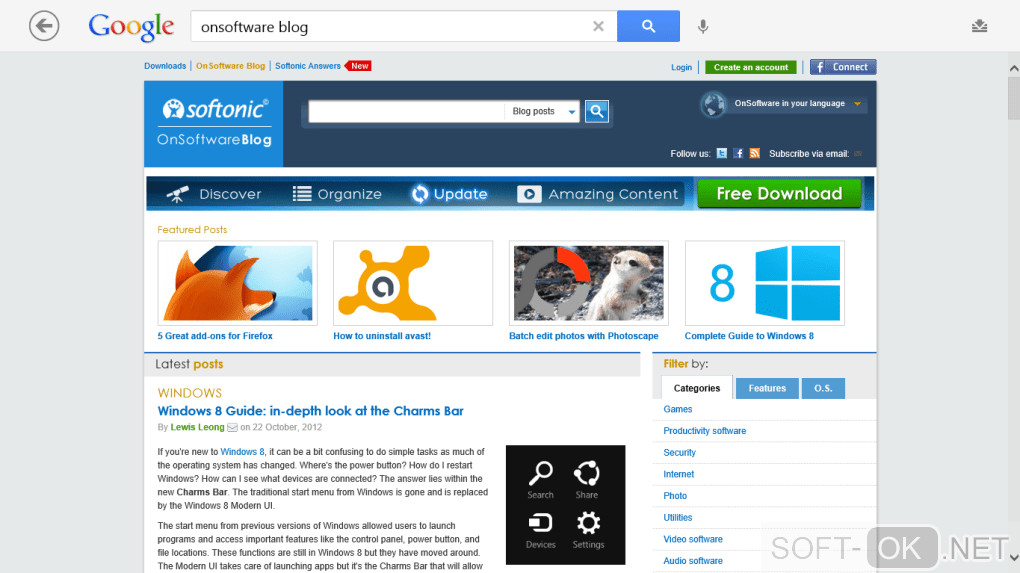This screenshot has width=1020, height=573.
Task: Filter by Video software category
Action: (693, 539)
